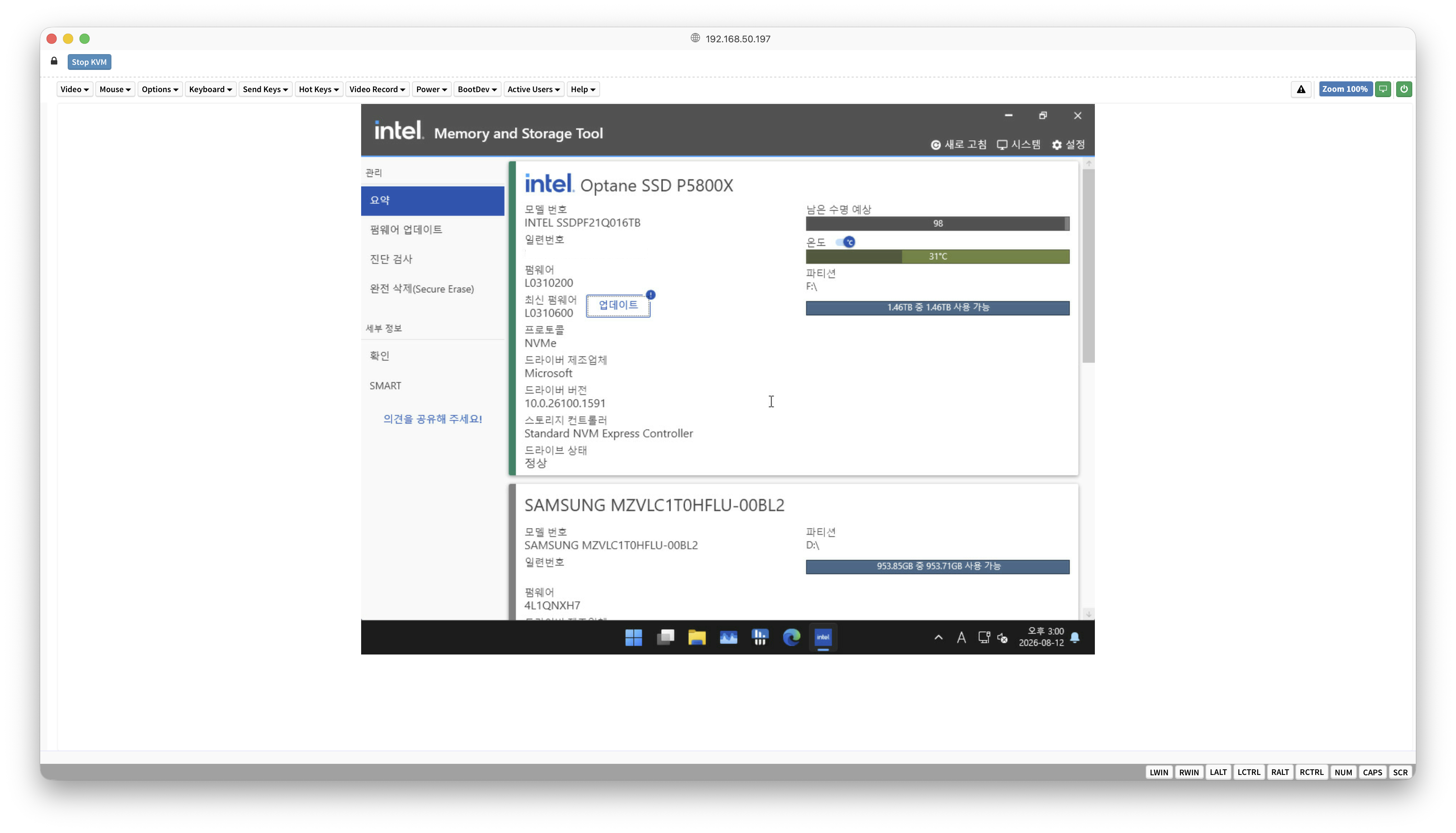Open 설정 settings in header

(1068, 145)
